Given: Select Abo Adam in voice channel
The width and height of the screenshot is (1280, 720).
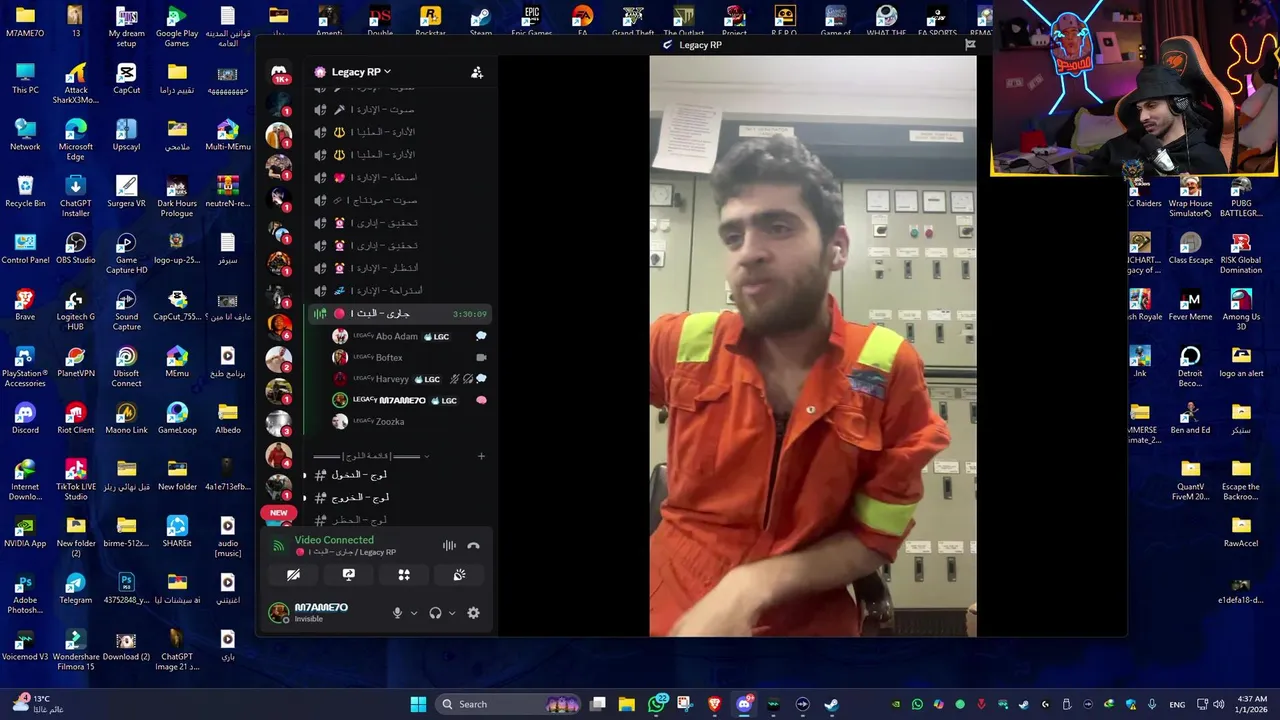Looking at the screenshot, I should pos(409,336).
